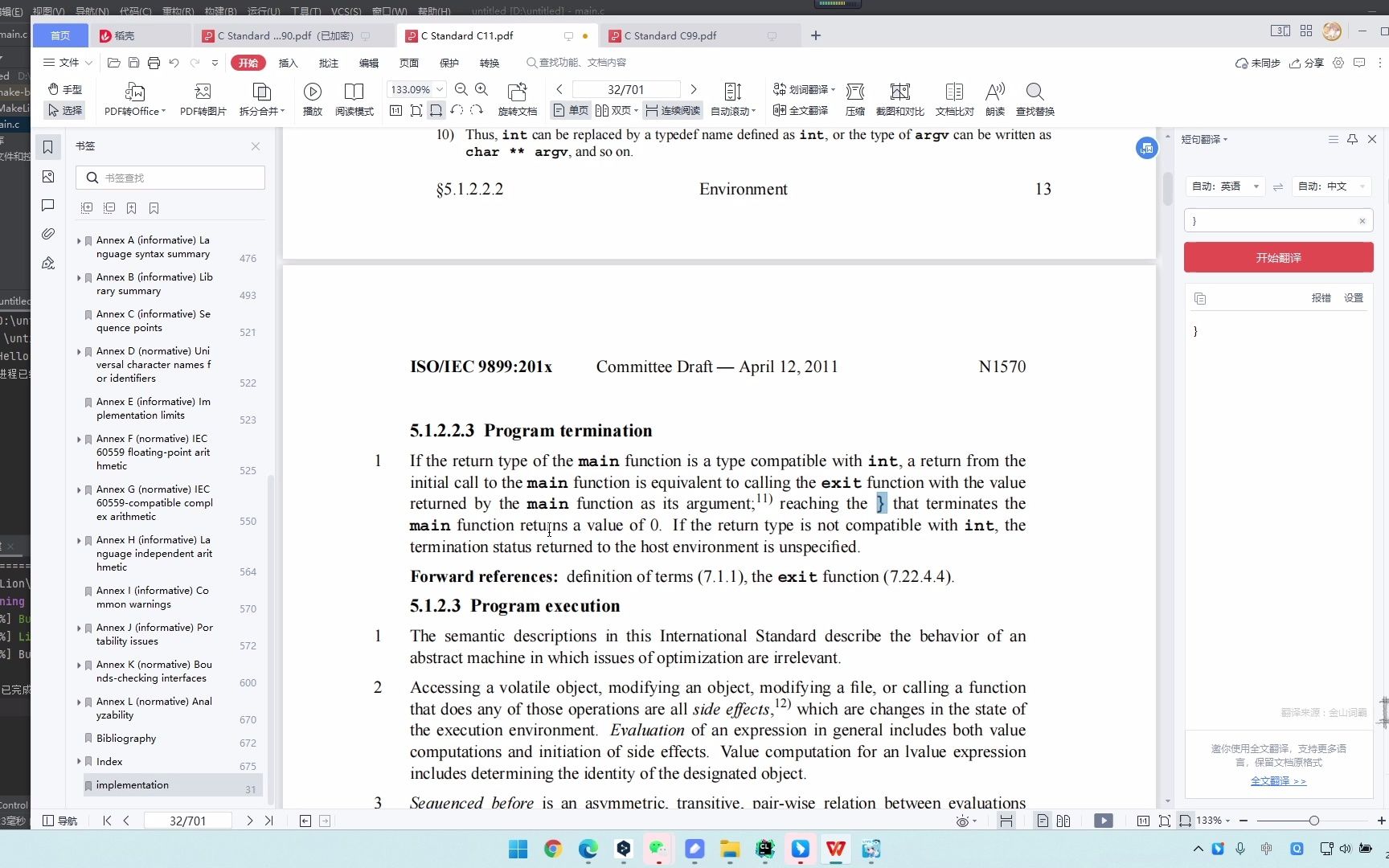Toggle 连续阅读 continuous reading
The height and width of the screenshot is (868, 1389).
coord(673,110)
